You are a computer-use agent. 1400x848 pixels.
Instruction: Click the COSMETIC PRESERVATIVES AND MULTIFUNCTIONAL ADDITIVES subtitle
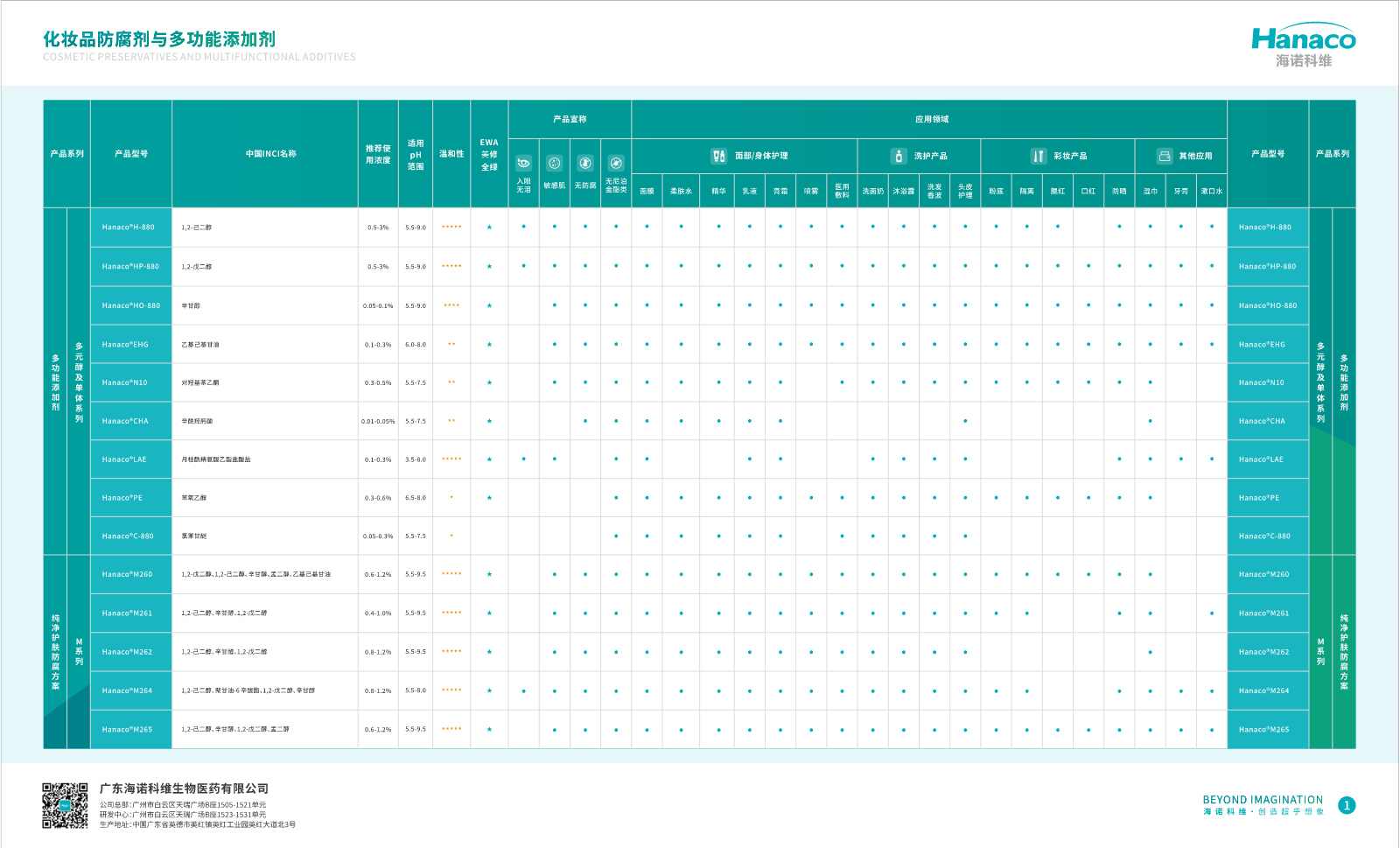[x=199, y=57]
